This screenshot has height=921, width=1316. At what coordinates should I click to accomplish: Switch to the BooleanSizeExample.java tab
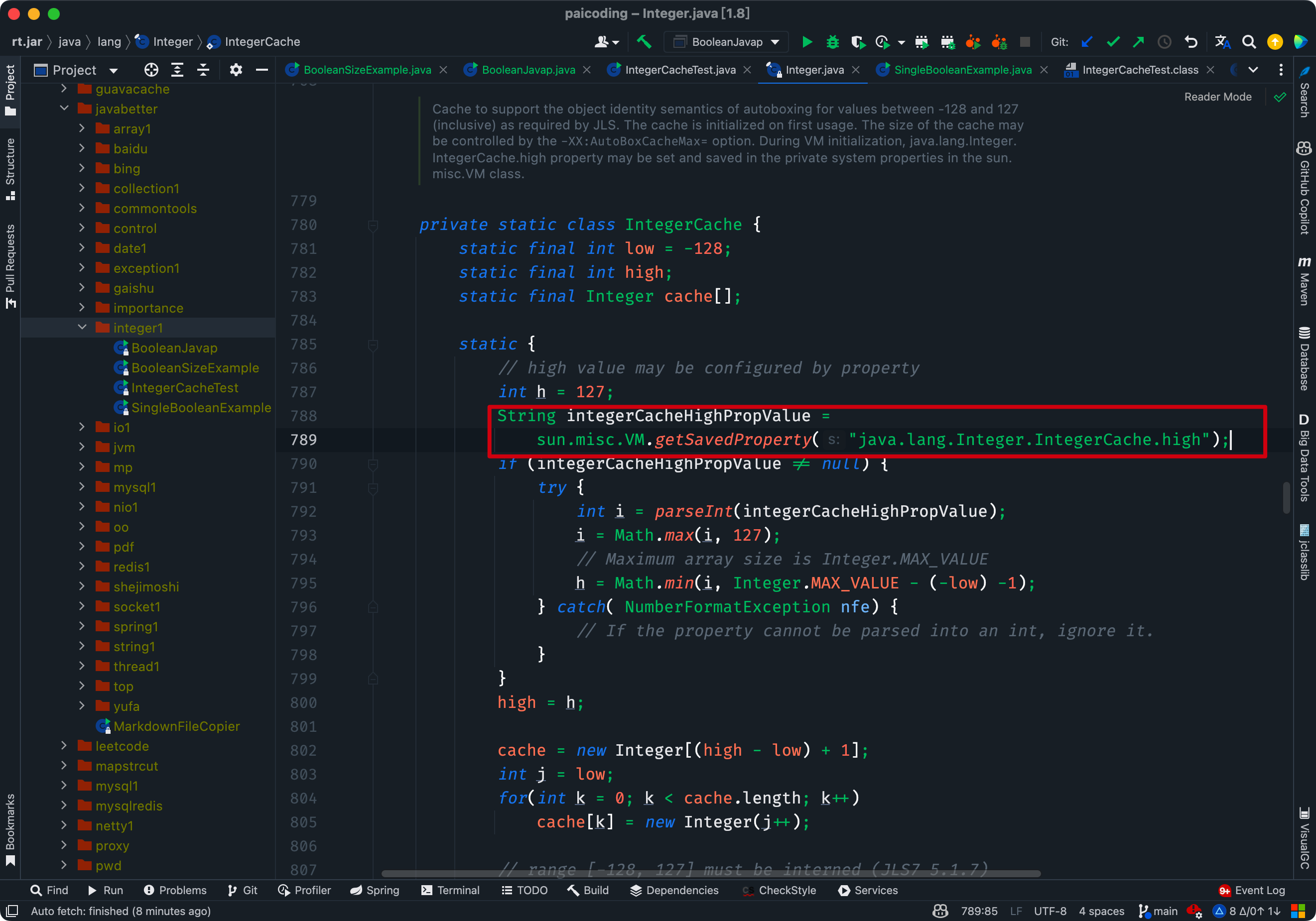pyautogui.click(x=367, y=69)
